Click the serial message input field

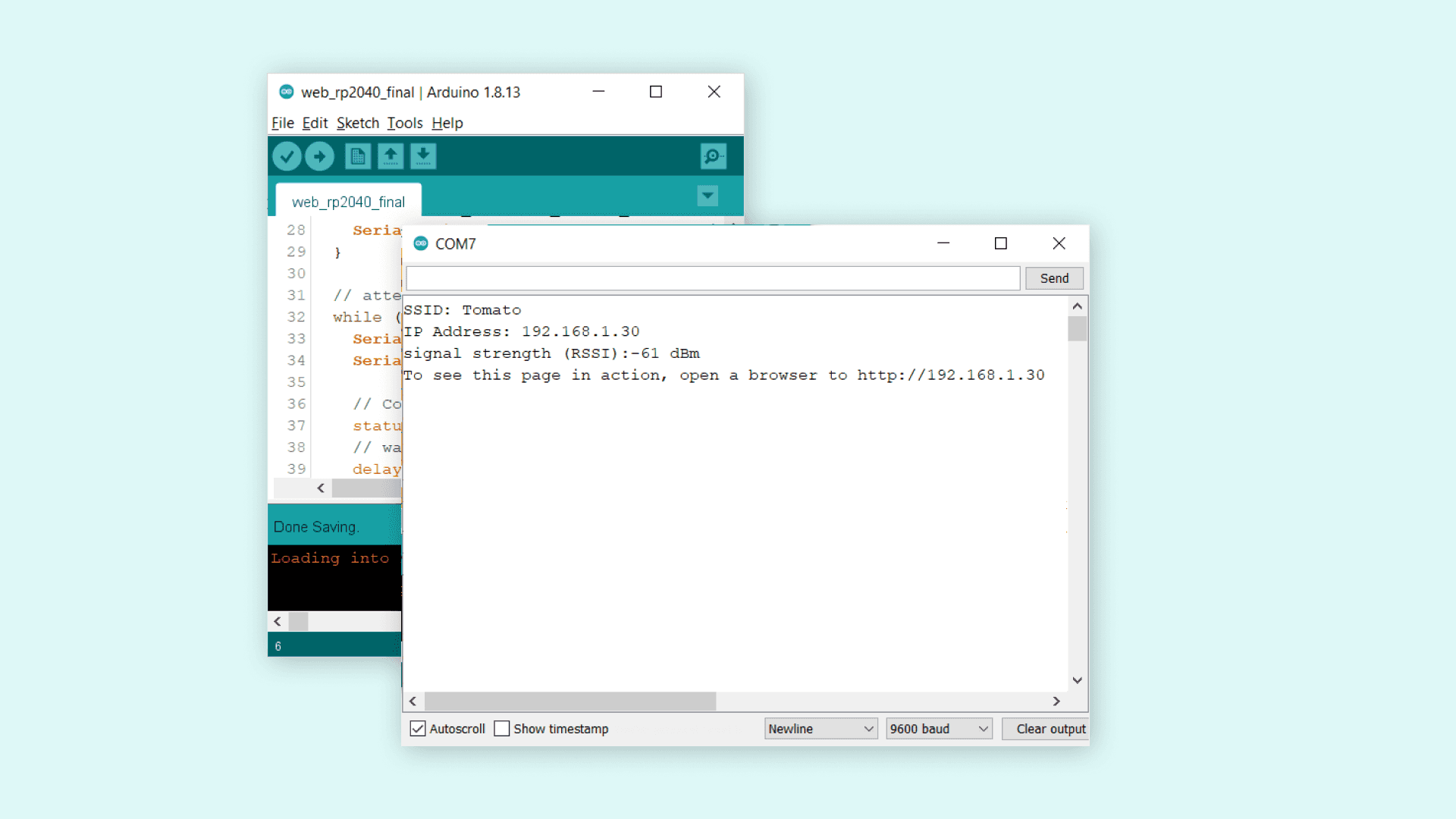coord(713,278)
